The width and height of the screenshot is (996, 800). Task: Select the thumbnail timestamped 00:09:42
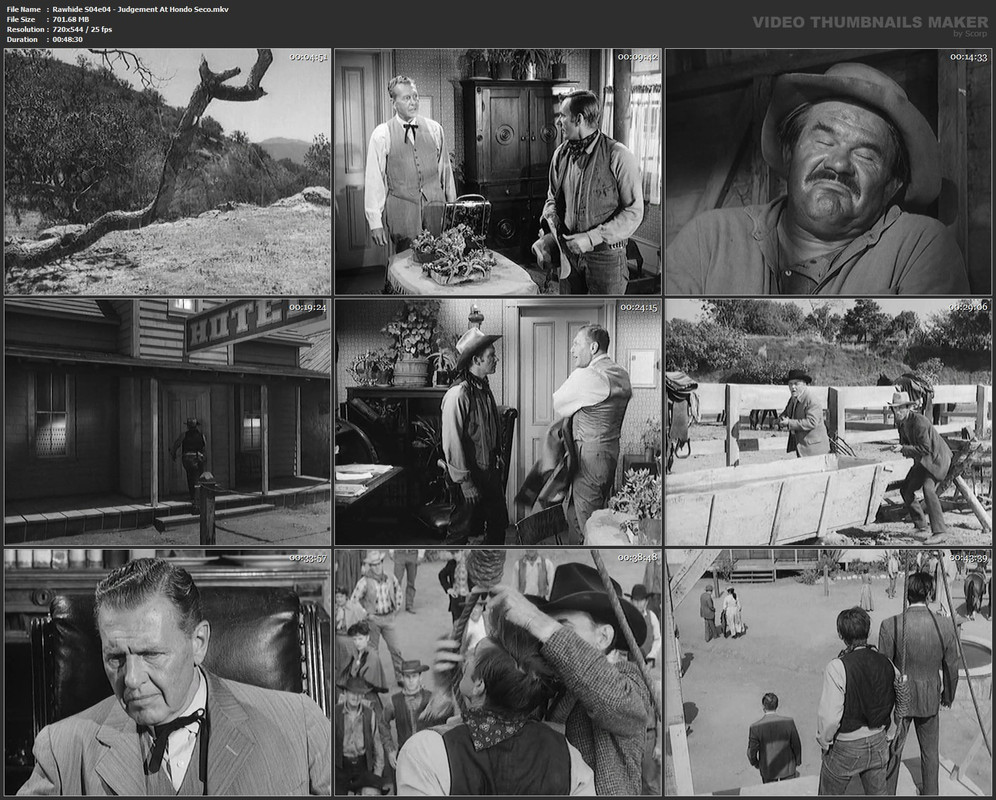(498, 172)
